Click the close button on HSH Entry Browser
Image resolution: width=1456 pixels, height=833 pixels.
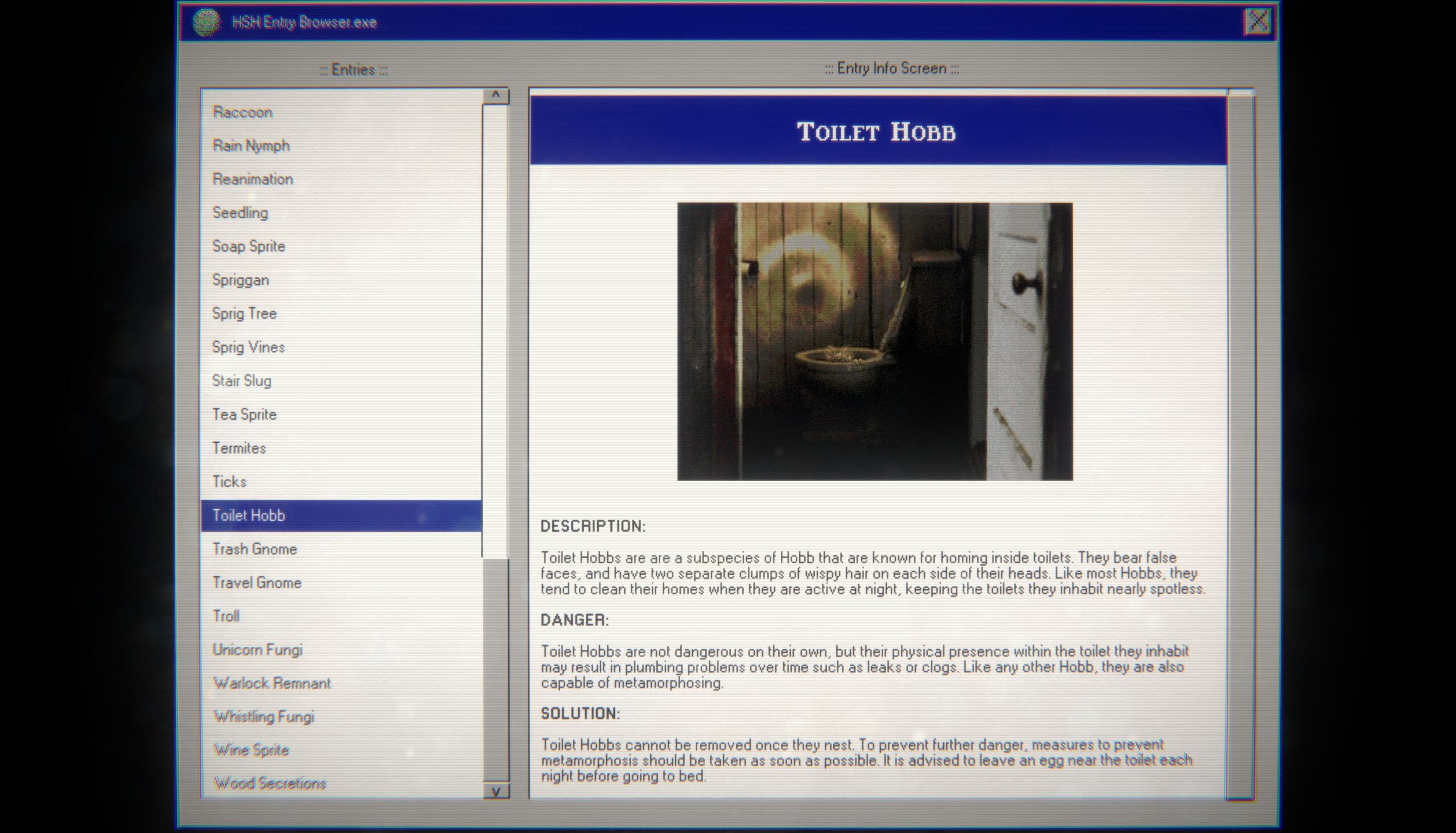[x=1258, y=21]
